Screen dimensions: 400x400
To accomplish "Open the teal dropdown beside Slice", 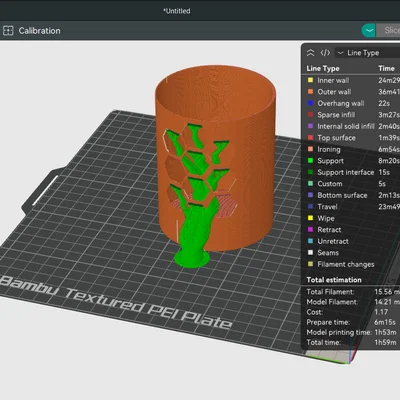I will (x=369, y=31).
